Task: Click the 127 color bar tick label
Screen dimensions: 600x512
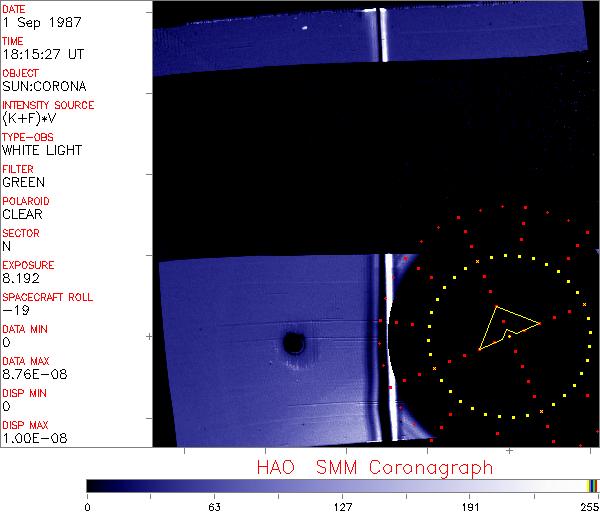Action: coord(342,505)
